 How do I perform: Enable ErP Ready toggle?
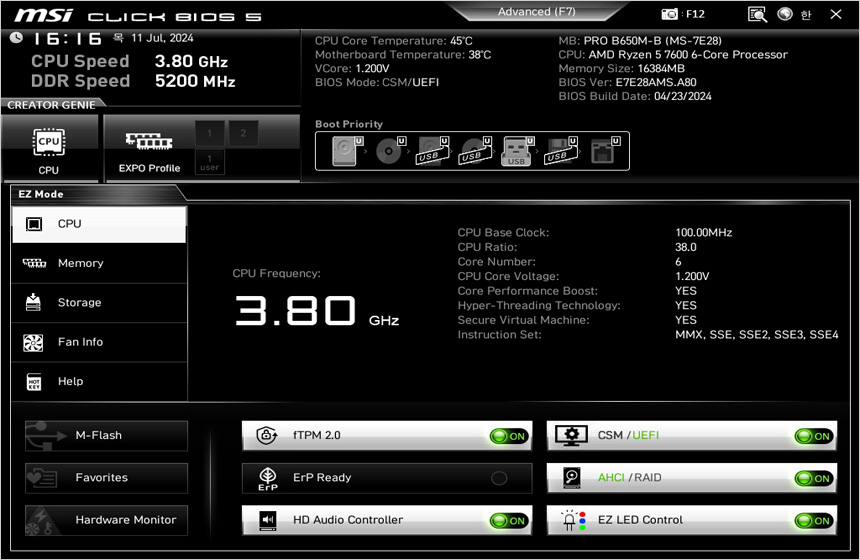(x=499, y=479)
